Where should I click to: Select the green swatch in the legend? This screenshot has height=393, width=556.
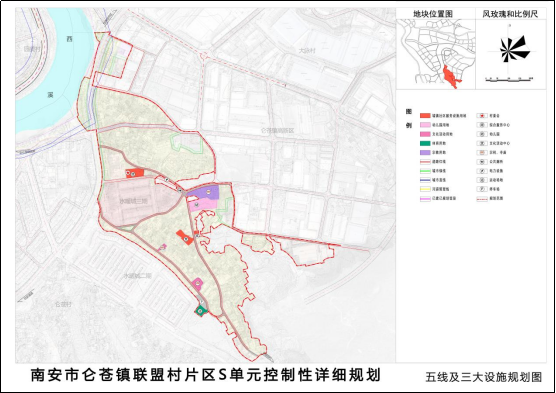point(425,143)
